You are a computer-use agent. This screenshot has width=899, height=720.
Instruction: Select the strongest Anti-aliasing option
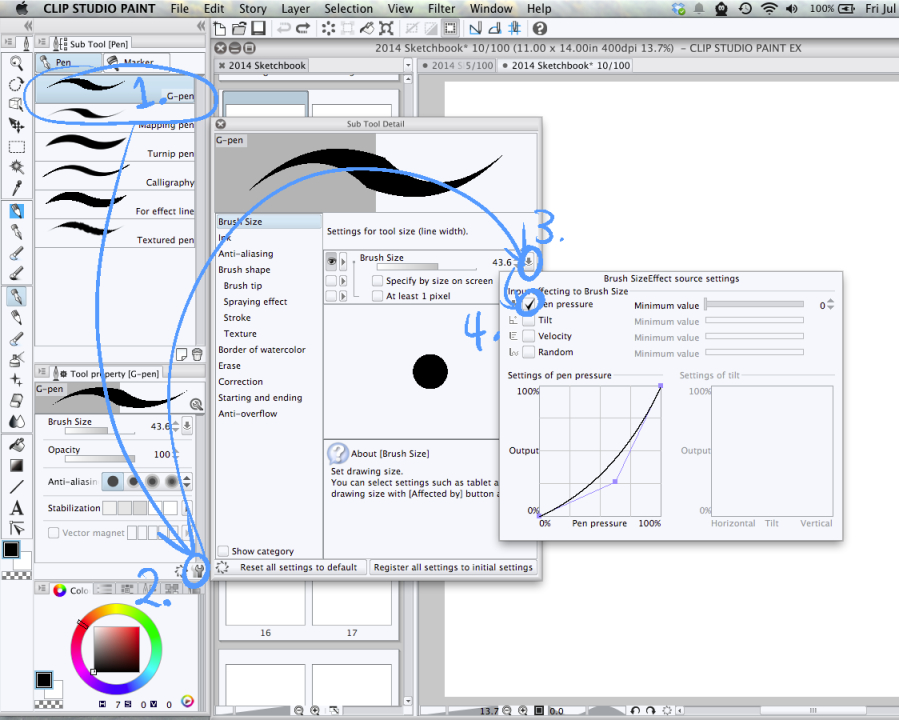[x=171, y=482]
